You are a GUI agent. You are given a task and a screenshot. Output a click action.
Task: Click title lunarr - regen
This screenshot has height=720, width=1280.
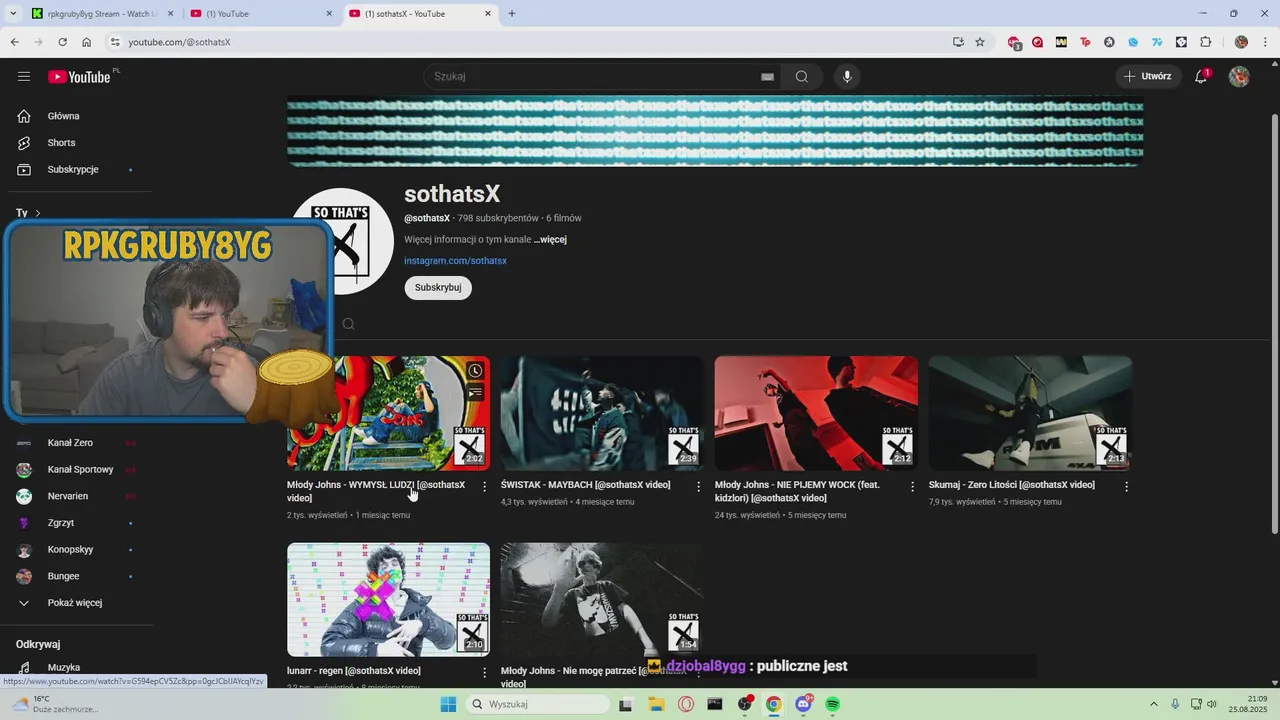[x=353, y=671]
